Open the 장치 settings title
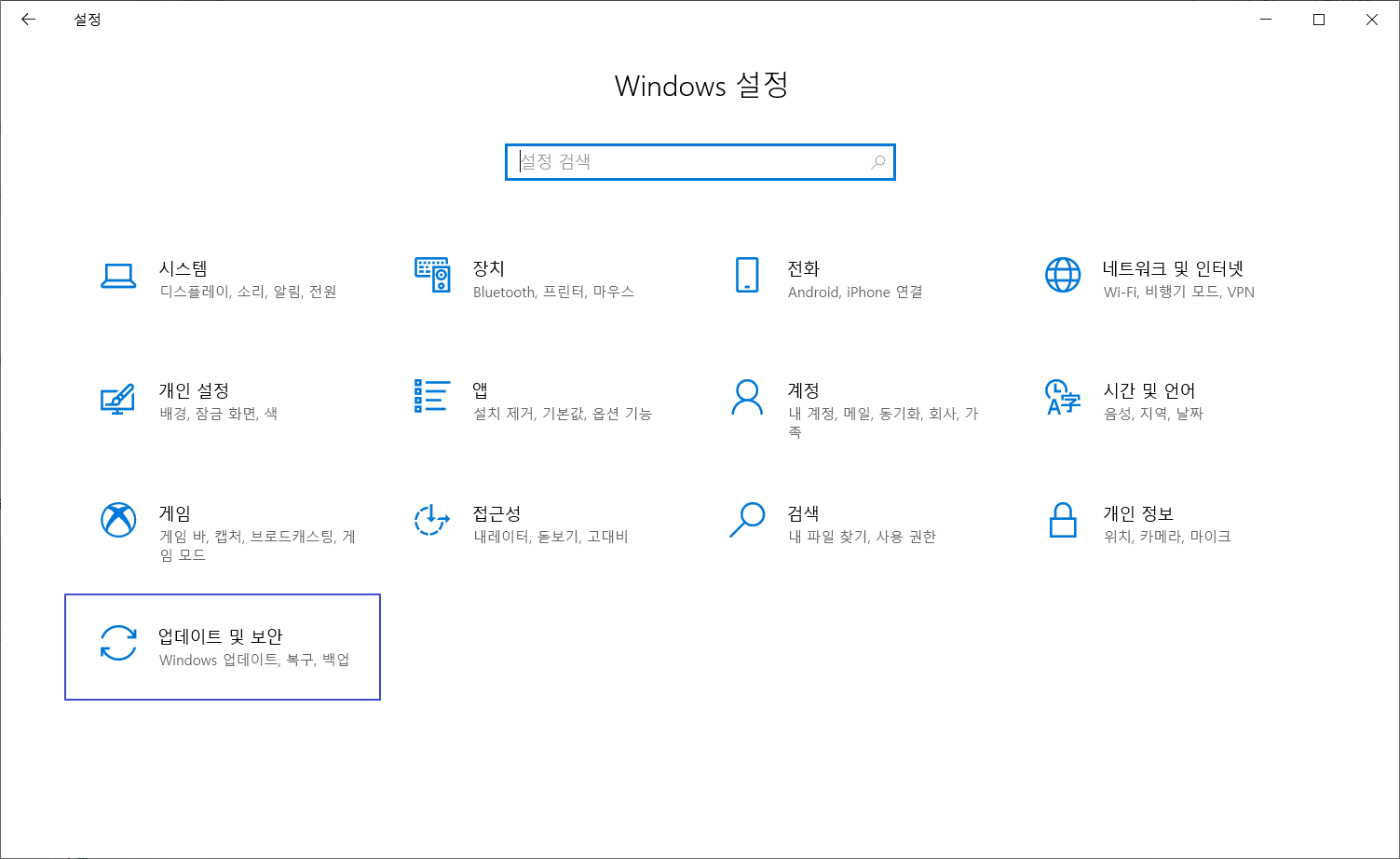The image size is (1400, 859). pos(489,268)
